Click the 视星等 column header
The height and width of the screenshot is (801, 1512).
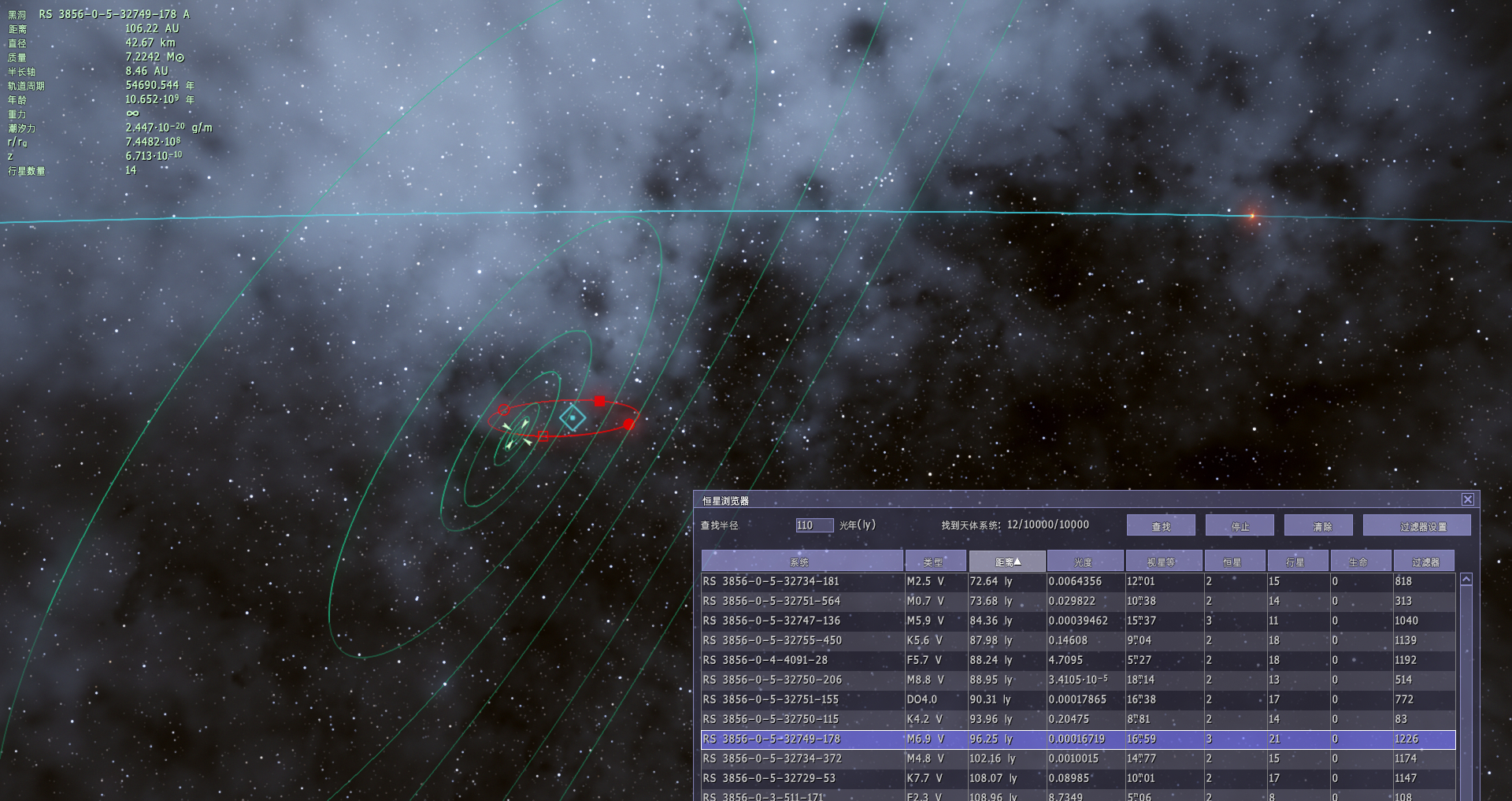pyautogui.click(x=1164, y=562)
